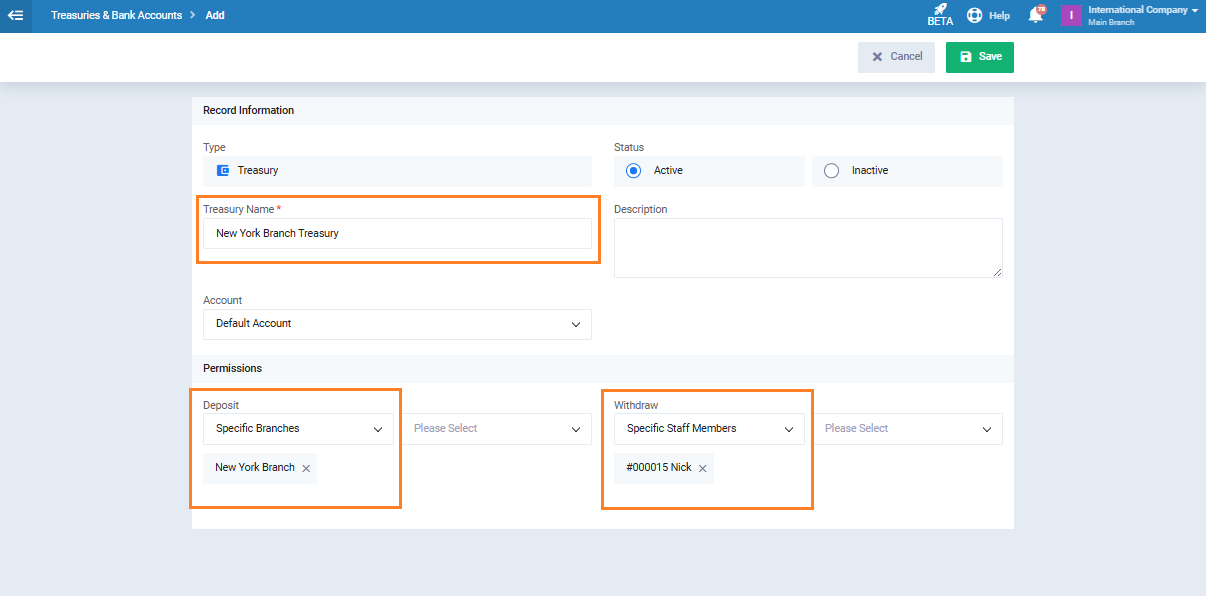Expand the Default Account dropdown

pyautogui.click(x=397, y=324)
